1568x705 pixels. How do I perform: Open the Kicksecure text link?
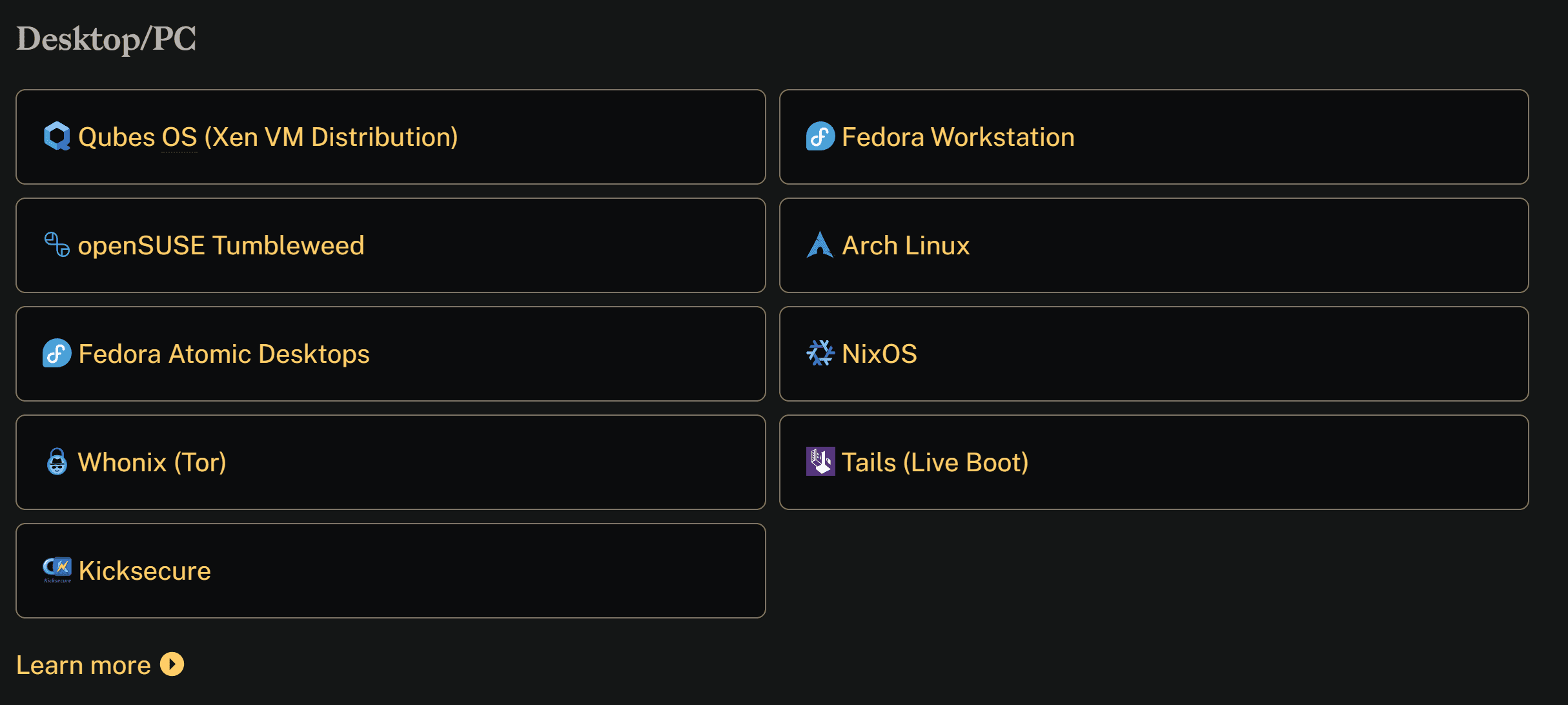pos(145,571)
